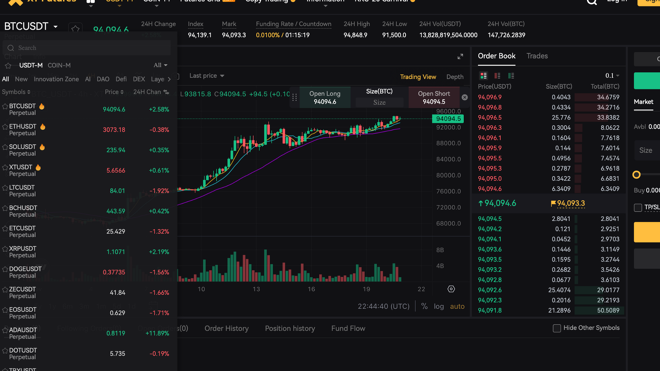Tick the TP/SL checkbox

[x=638, y=208]
